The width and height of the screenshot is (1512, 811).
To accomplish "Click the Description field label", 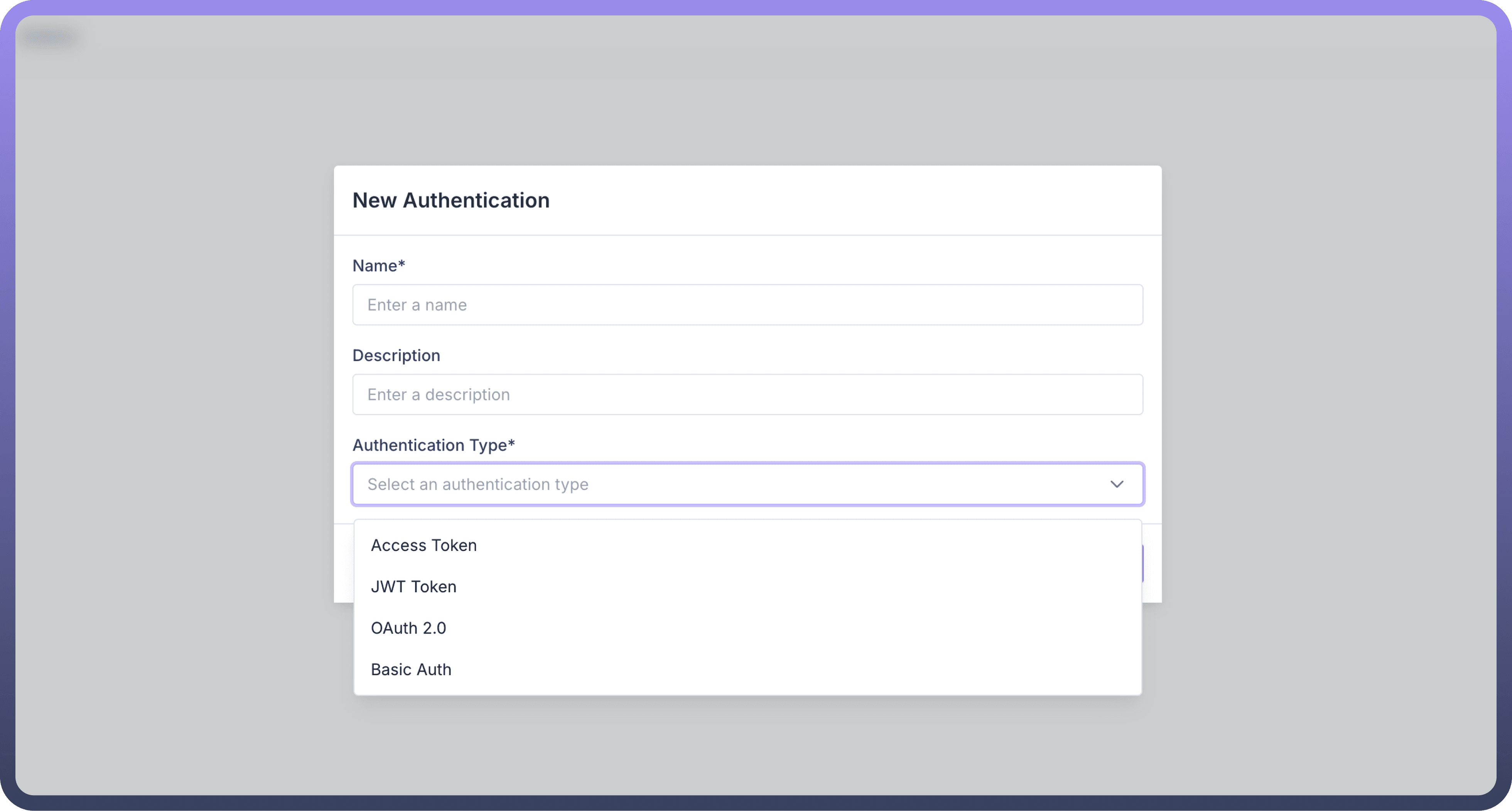I will coord(396,356).
